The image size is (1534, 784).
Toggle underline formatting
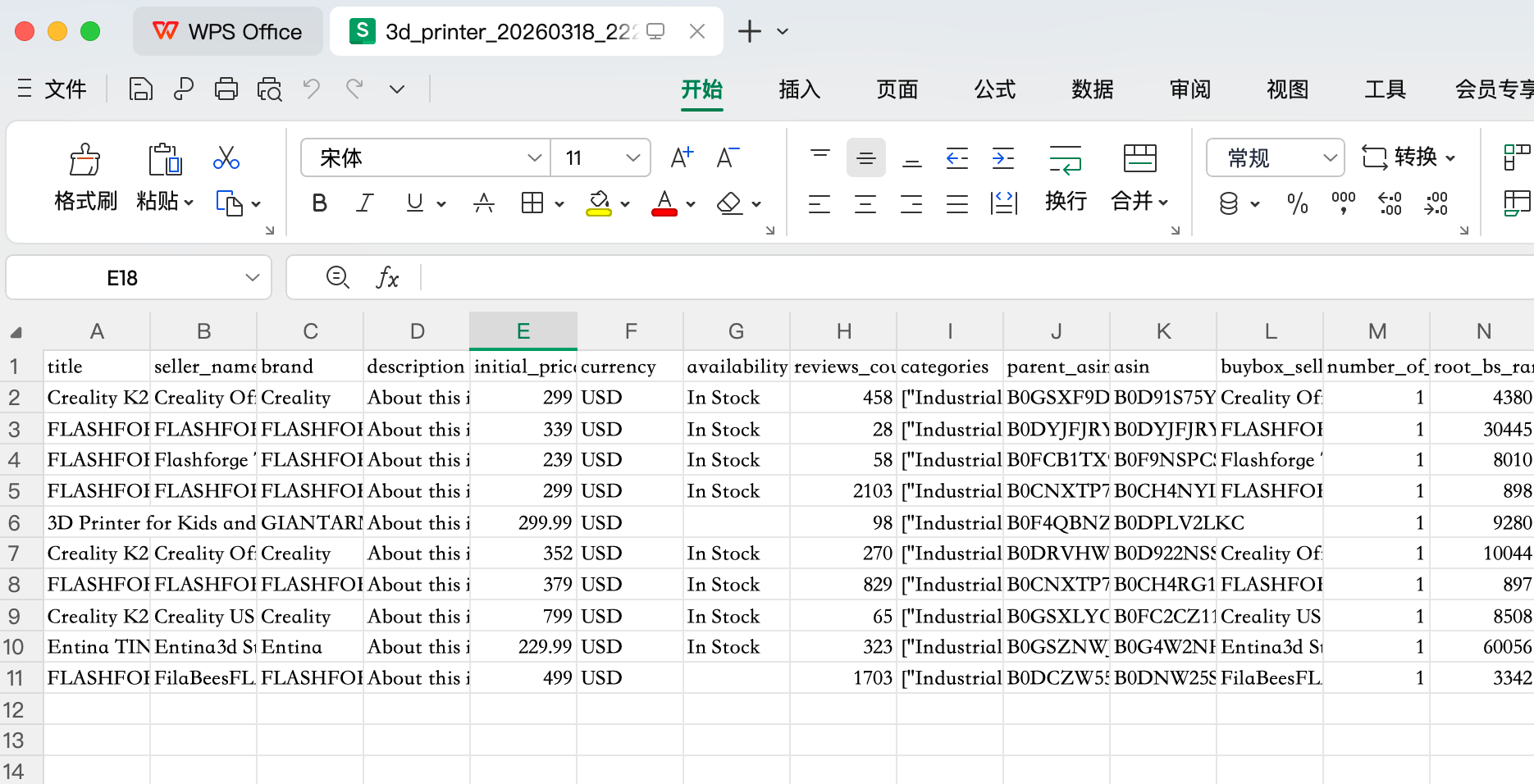pos(415,203)
